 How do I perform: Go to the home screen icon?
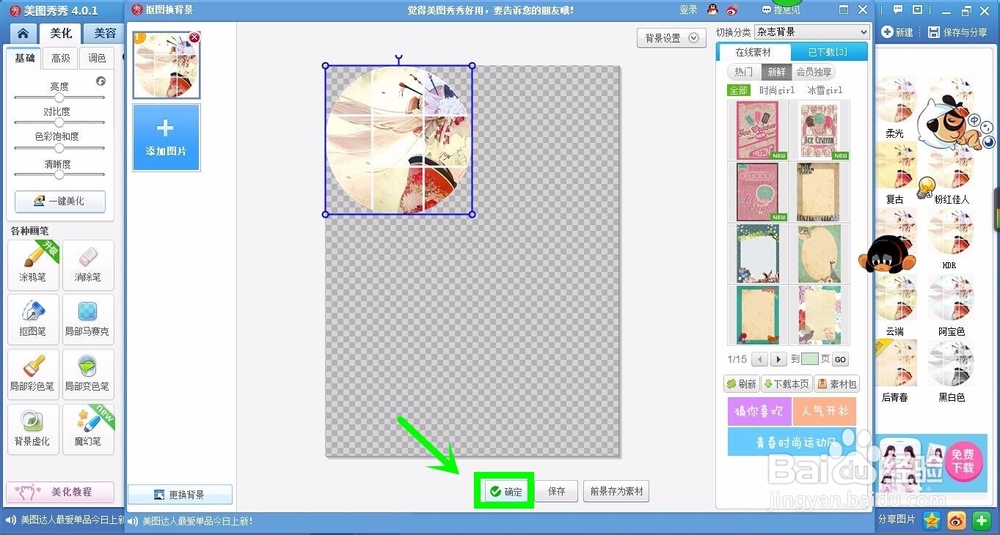pyautogui.click(x=23, y=34)
